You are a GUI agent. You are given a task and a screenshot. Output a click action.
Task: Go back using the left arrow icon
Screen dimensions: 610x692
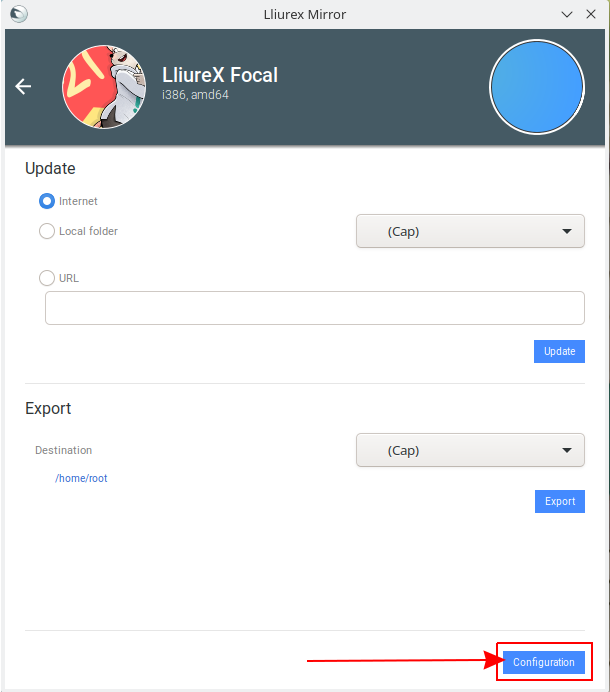point(23,86)
